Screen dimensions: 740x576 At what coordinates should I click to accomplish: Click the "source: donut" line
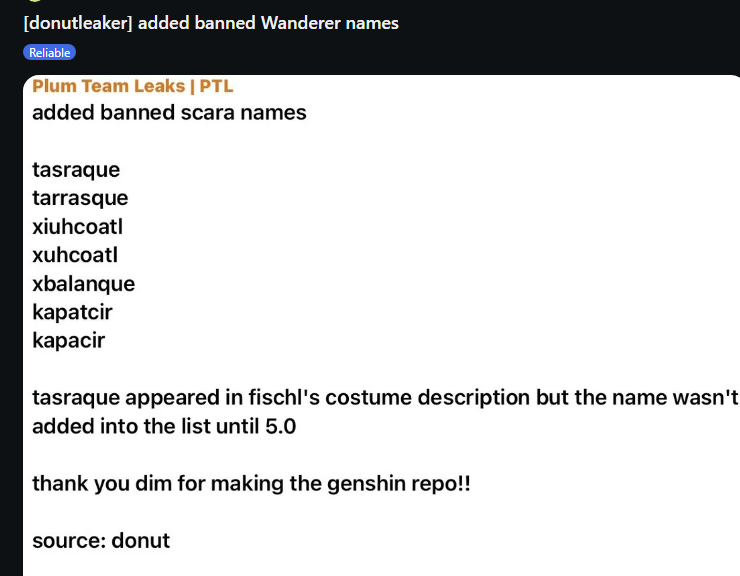point(100,541)
